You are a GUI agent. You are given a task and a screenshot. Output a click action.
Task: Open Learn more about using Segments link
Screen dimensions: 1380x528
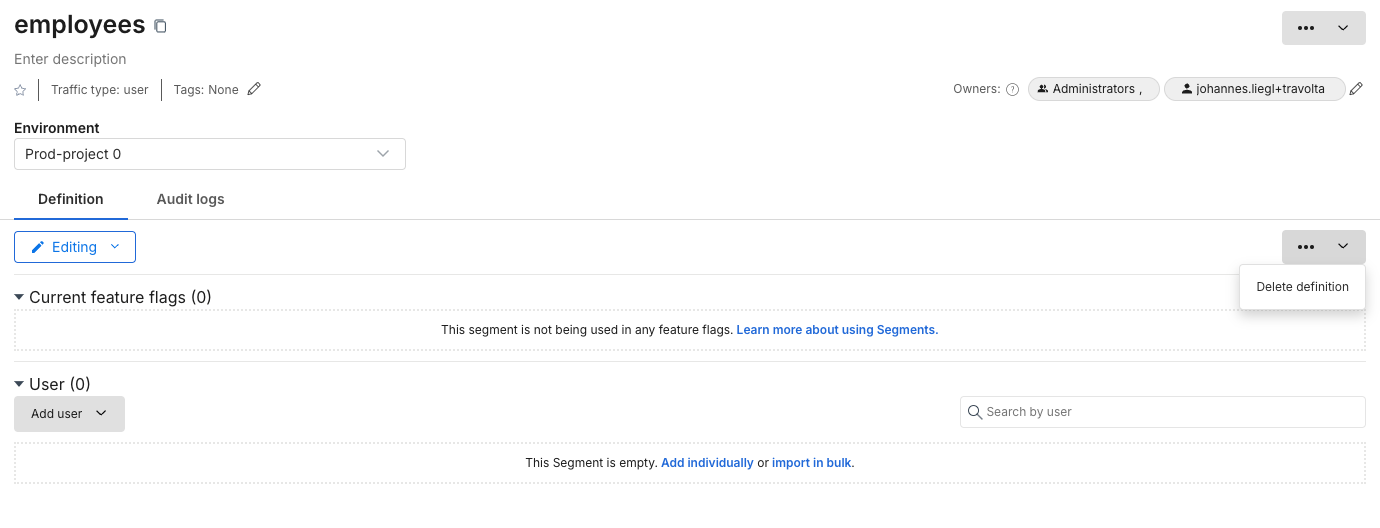837,330
